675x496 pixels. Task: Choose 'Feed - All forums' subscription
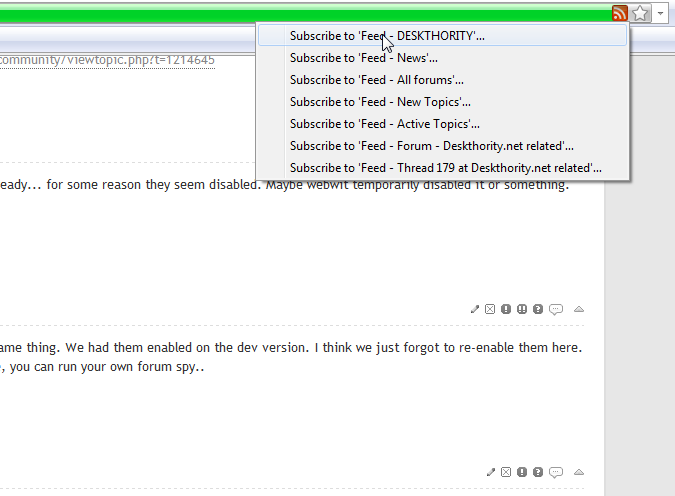click(377, 79)
